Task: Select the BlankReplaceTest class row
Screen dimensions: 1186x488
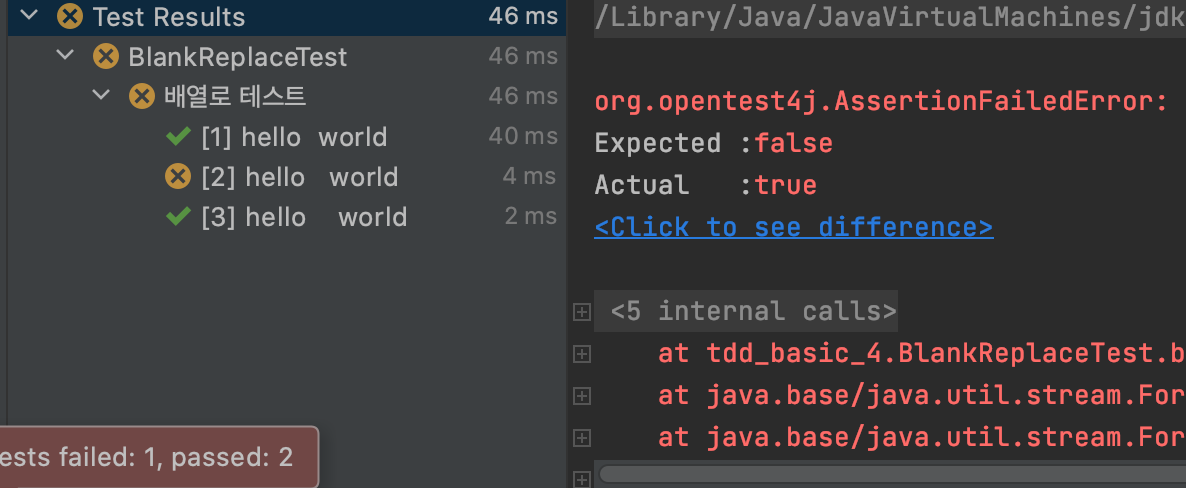Action: (x=287, y=57)
